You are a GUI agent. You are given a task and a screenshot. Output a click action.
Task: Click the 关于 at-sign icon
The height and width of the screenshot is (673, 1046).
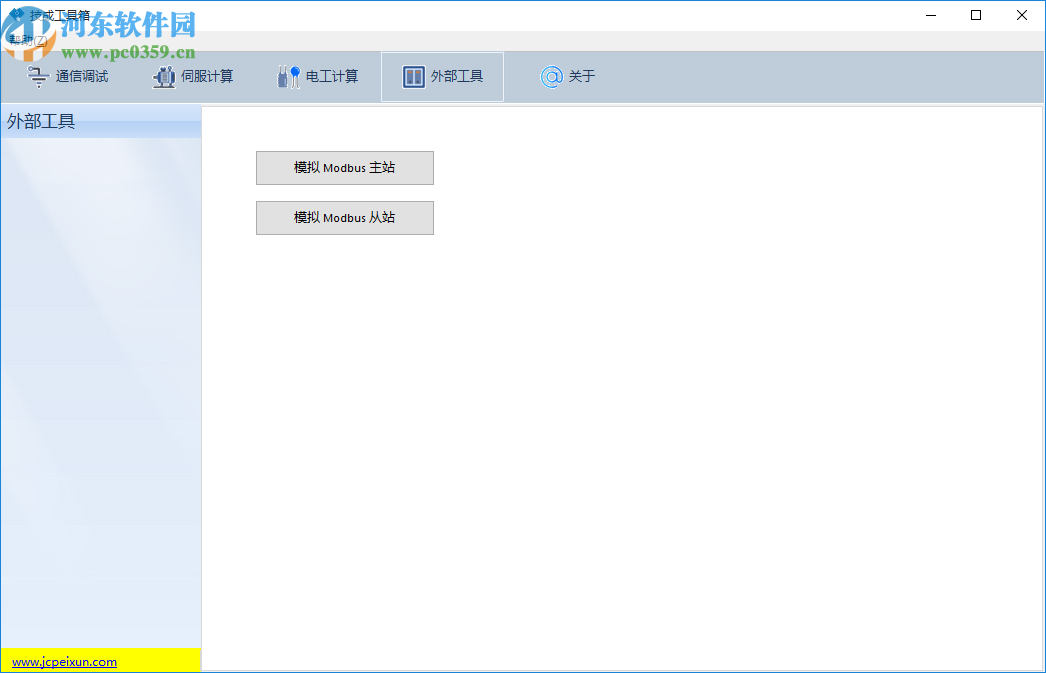pos(551,77)
